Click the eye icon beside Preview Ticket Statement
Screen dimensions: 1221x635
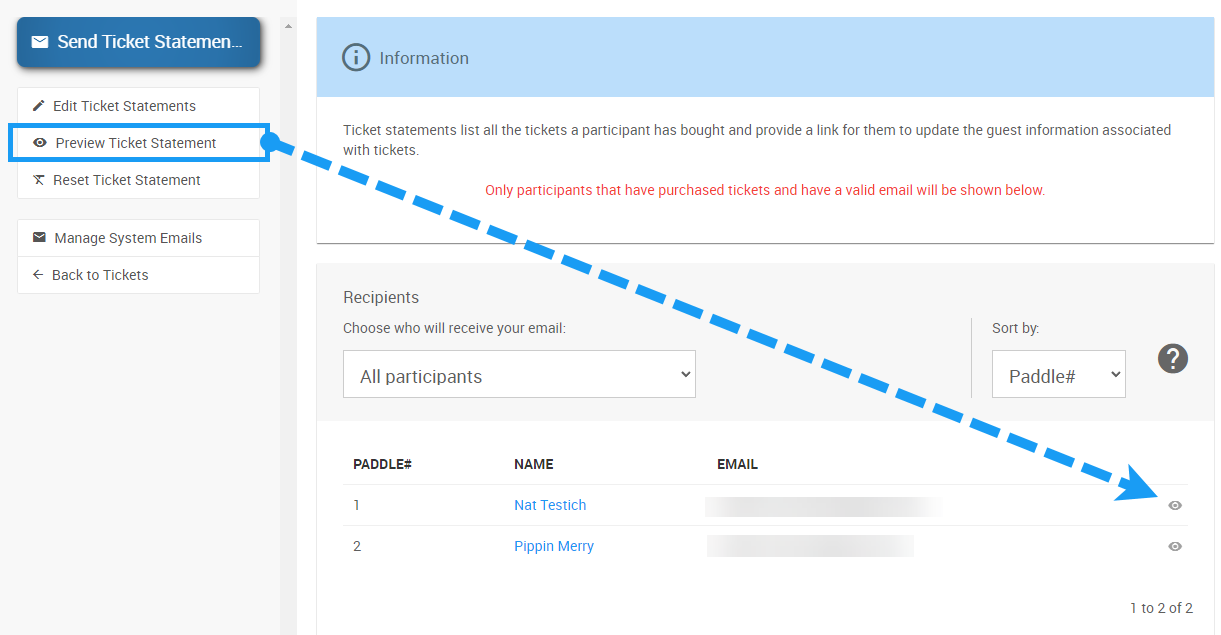(40, 143)
